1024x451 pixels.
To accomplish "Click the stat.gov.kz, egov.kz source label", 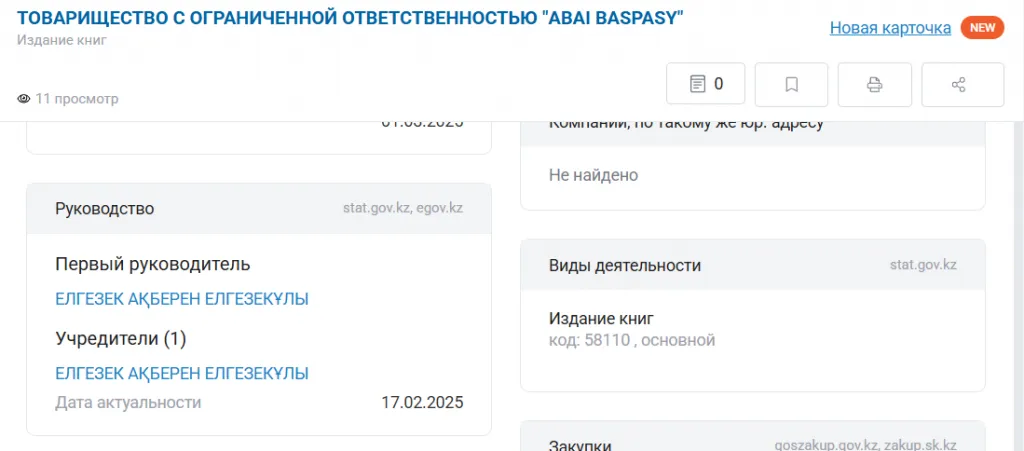I will (x=402, y=209).
